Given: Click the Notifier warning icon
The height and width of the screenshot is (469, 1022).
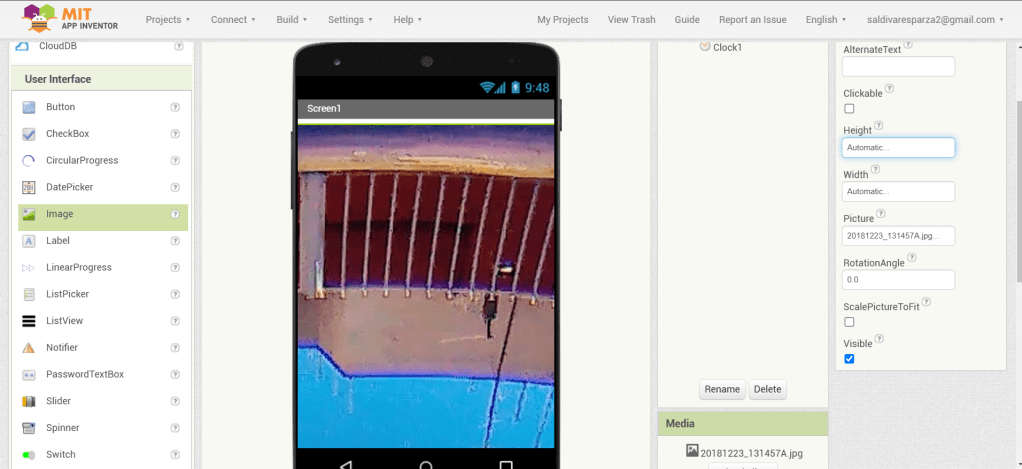Looking at the screenshot, I should point(29,348).
